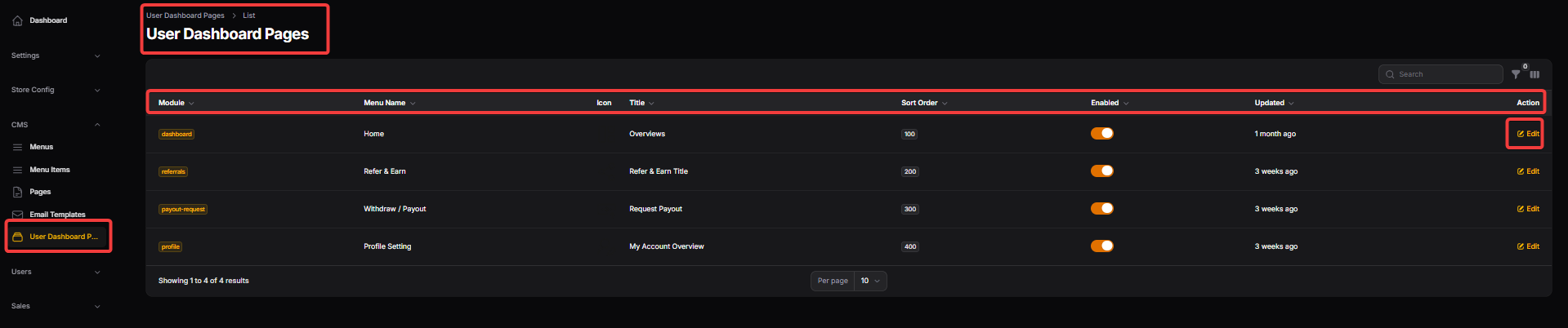1568x328 pixels.
Task: Click the User Dashboard Pages breadcrumb link
Action: (x=185, y=16)
